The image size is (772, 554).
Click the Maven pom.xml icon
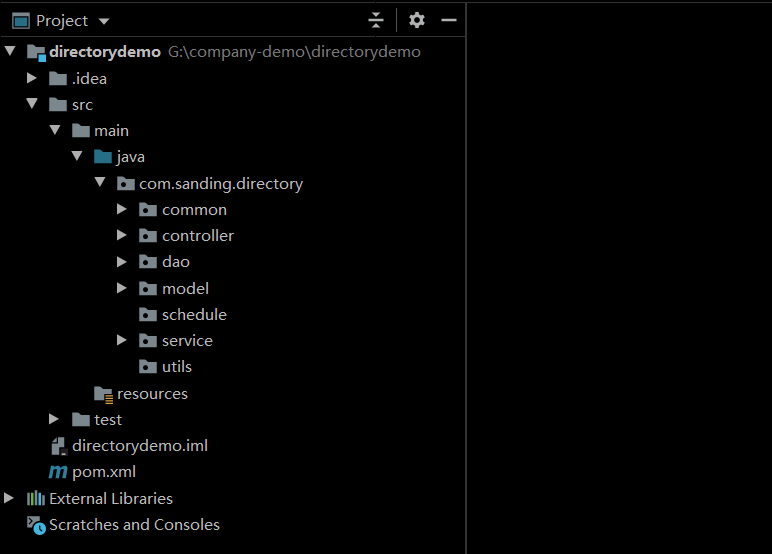coord(58,472)
